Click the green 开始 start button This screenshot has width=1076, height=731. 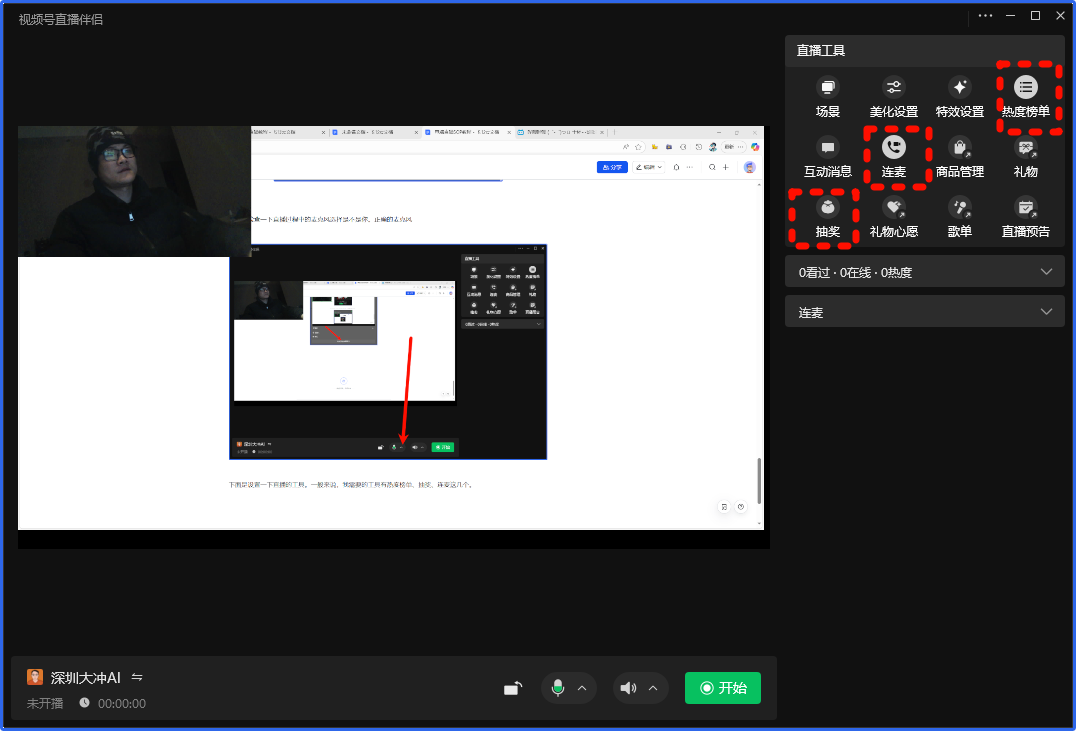tap(722, 688)
